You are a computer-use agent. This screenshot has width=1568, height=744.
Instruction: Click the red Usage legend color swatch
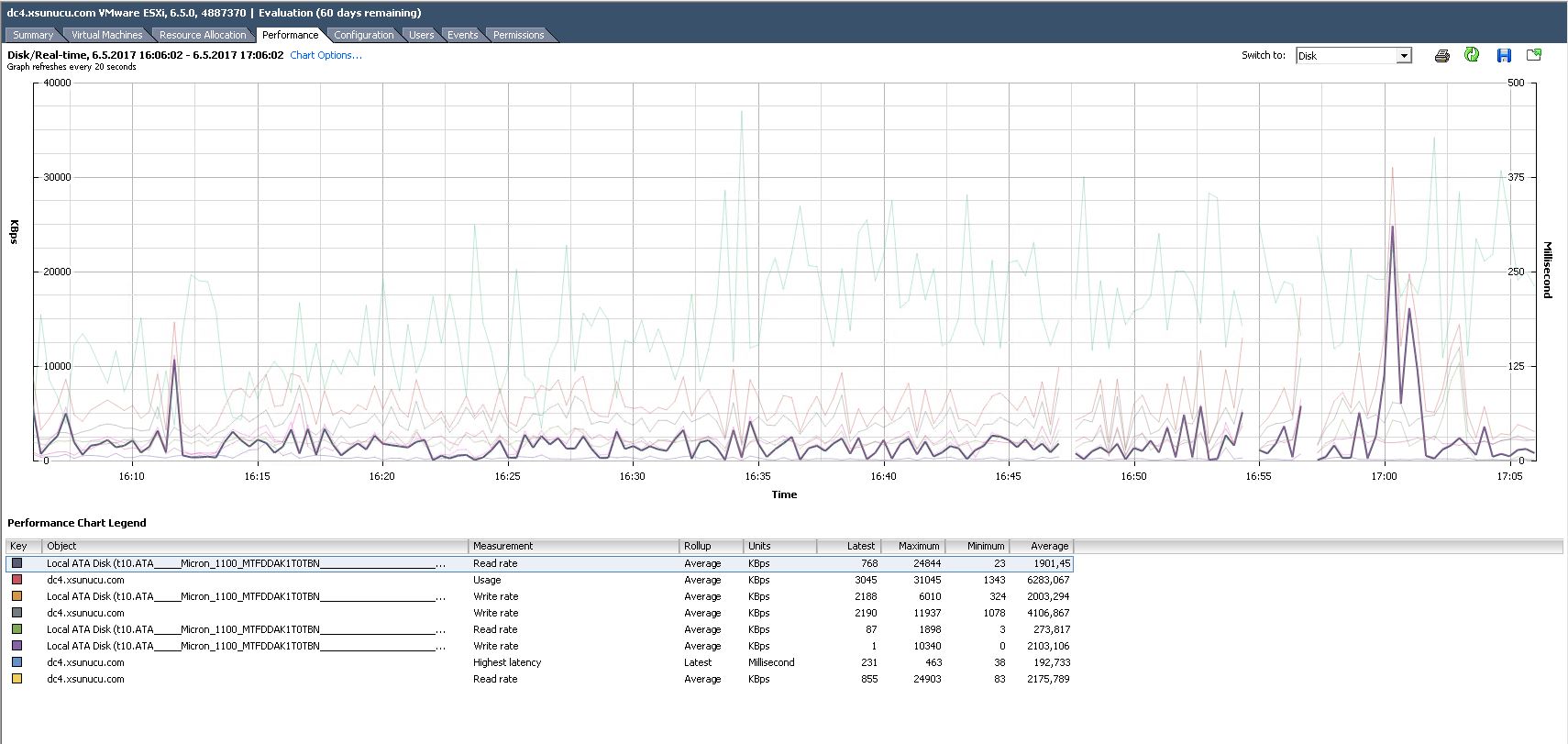[17, 580]
